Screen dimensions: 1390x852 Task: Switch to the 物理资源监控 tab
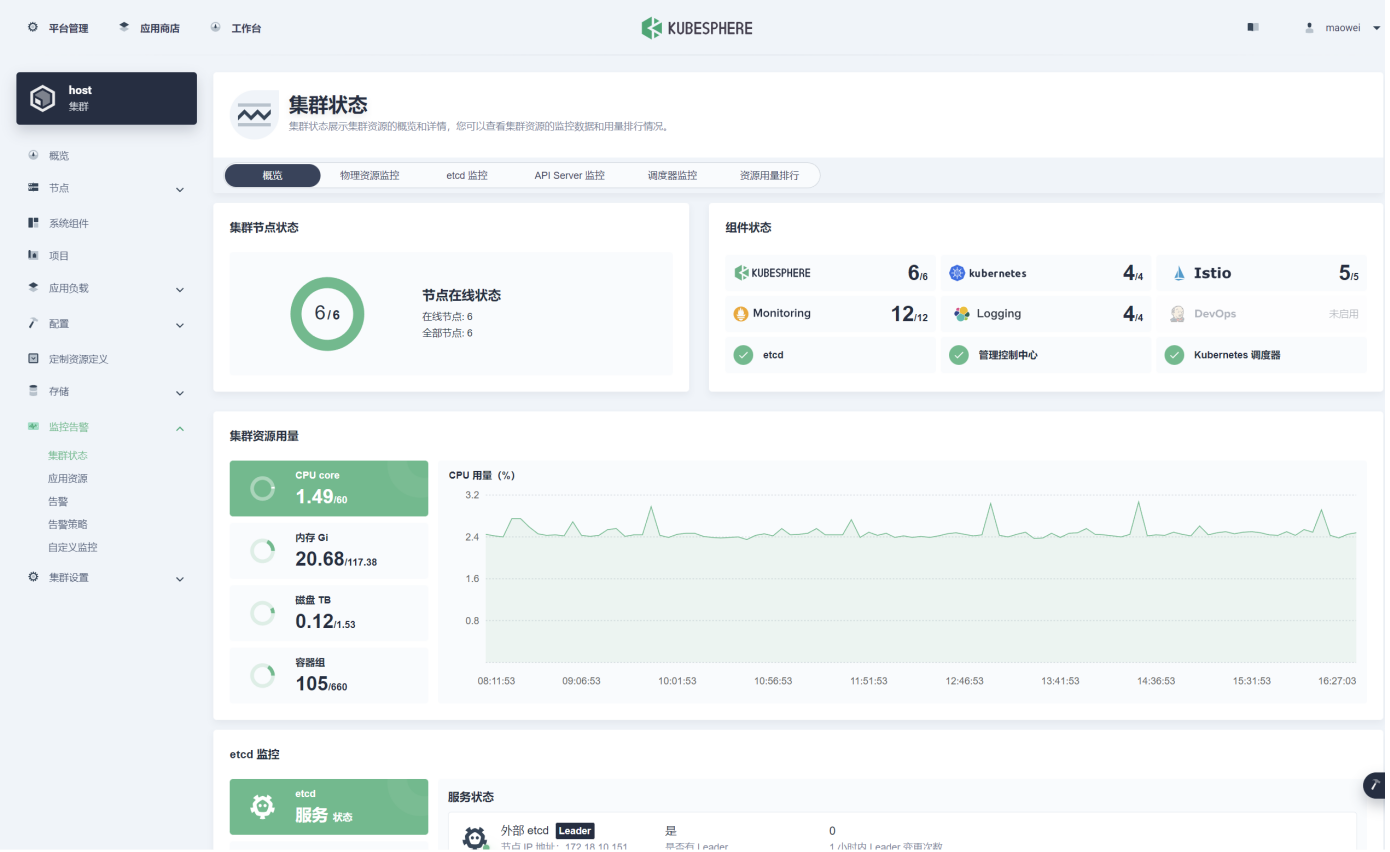369,175
